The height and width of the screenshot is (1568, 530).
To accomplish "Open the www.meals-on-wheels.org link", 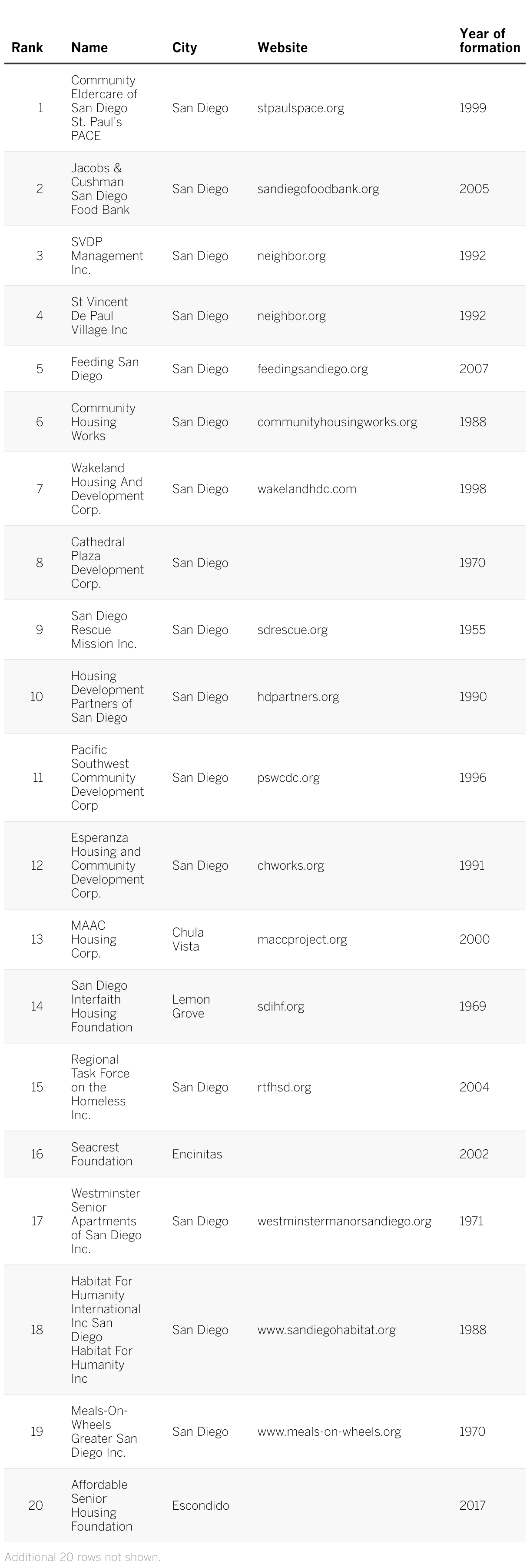I will tap(329, 1431).
